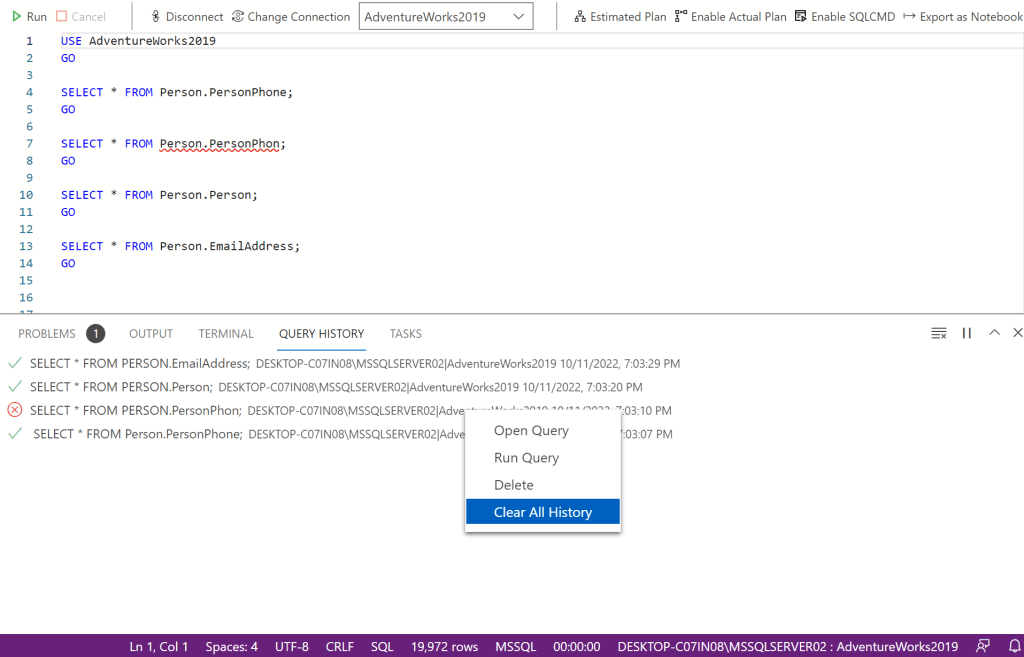Choose Clear All History from context menu
Viewport: 1024px width, 657px height.
click(543, 512)
